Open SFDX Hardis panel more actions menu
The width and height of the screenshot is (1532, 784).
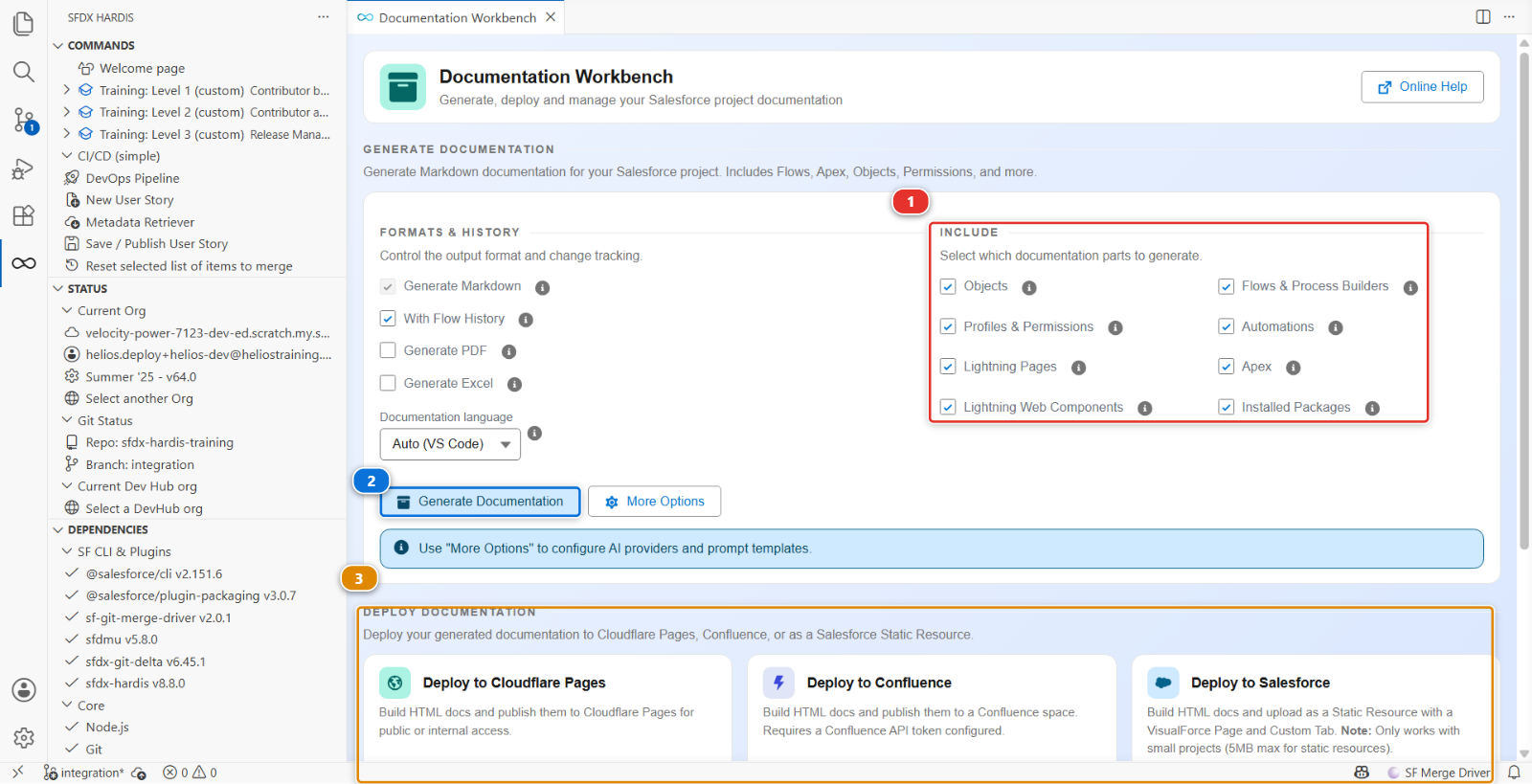tap(324, 17)
